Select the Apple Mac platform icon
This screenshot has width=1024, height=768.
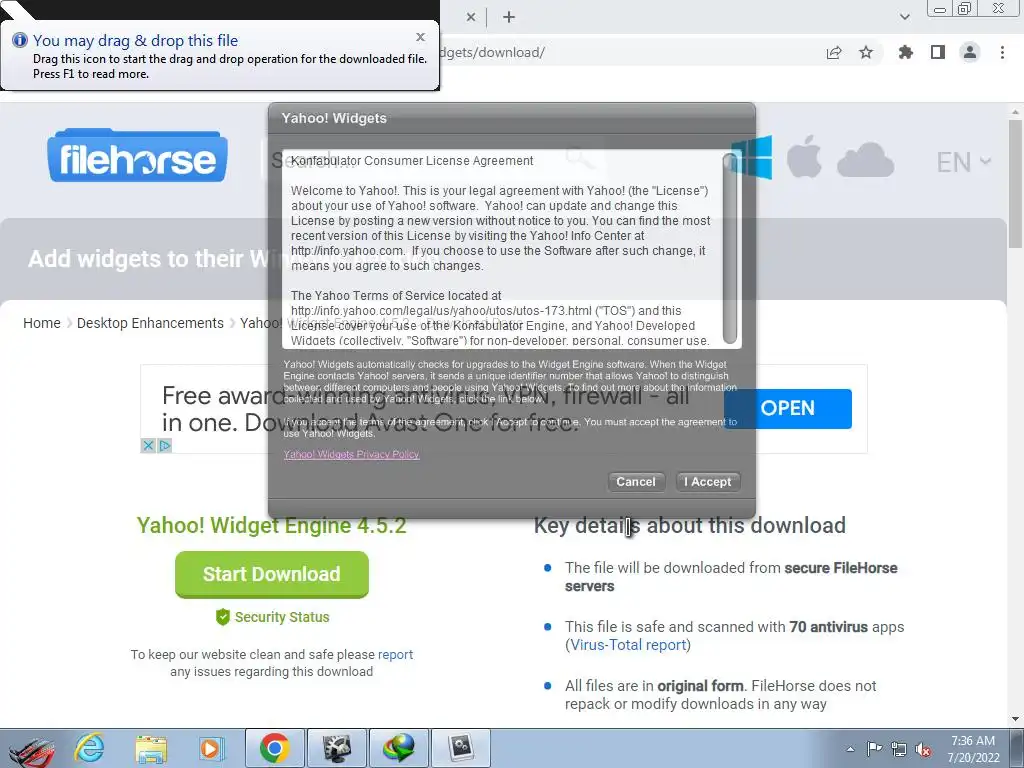[804, 157]
